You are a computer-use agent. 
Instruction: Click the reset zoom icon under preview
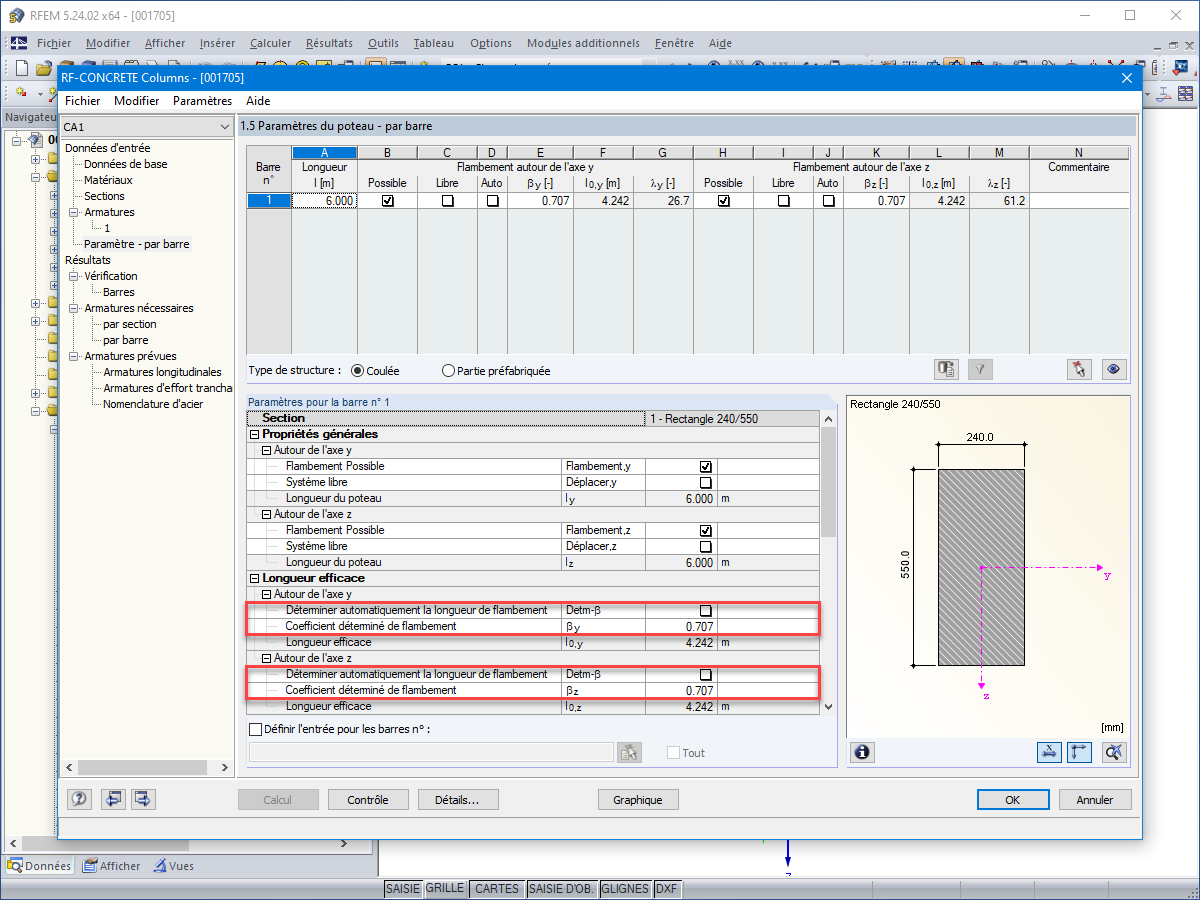coord(1115,752)
